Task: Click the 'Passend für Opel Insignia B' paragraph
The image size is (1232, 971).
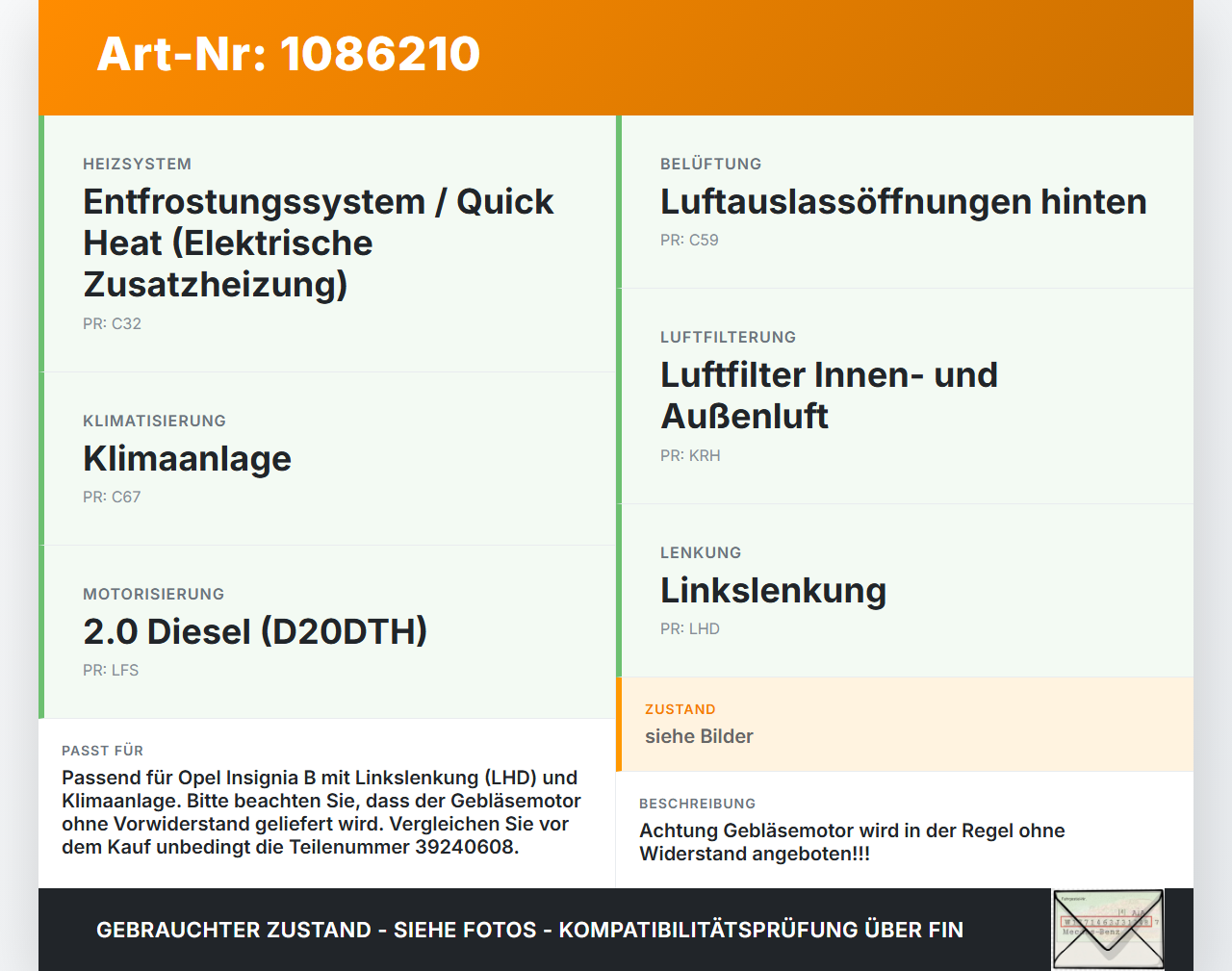Action: 321,813
